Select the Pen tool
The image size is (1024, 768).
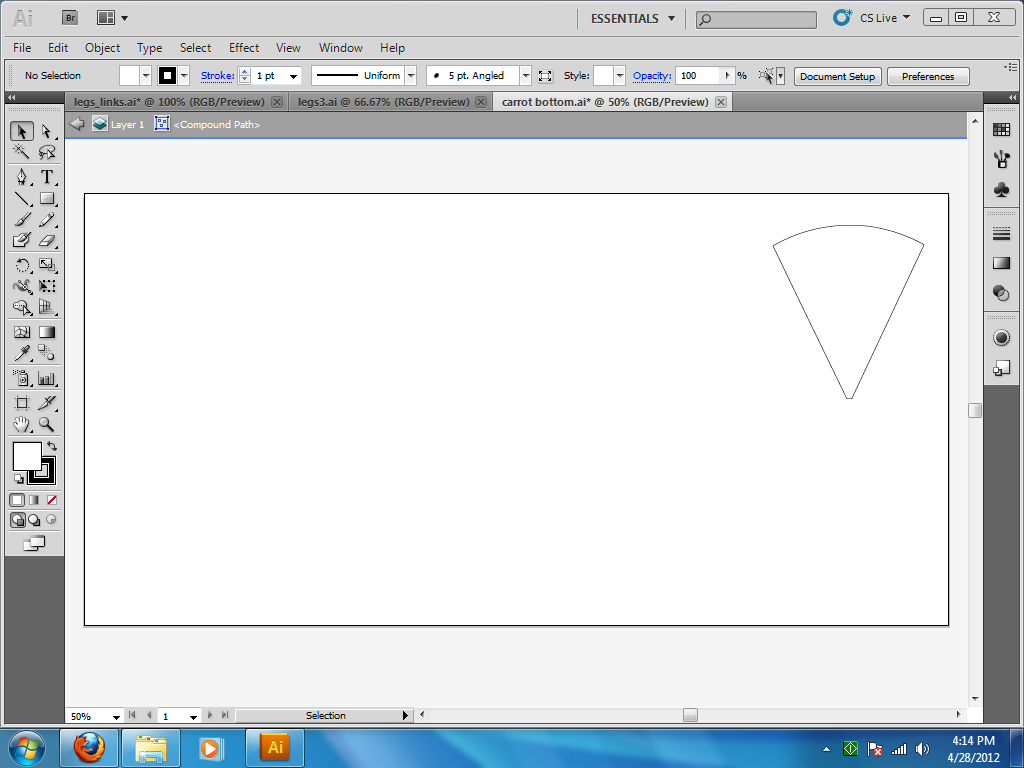[x=22, y=177]
